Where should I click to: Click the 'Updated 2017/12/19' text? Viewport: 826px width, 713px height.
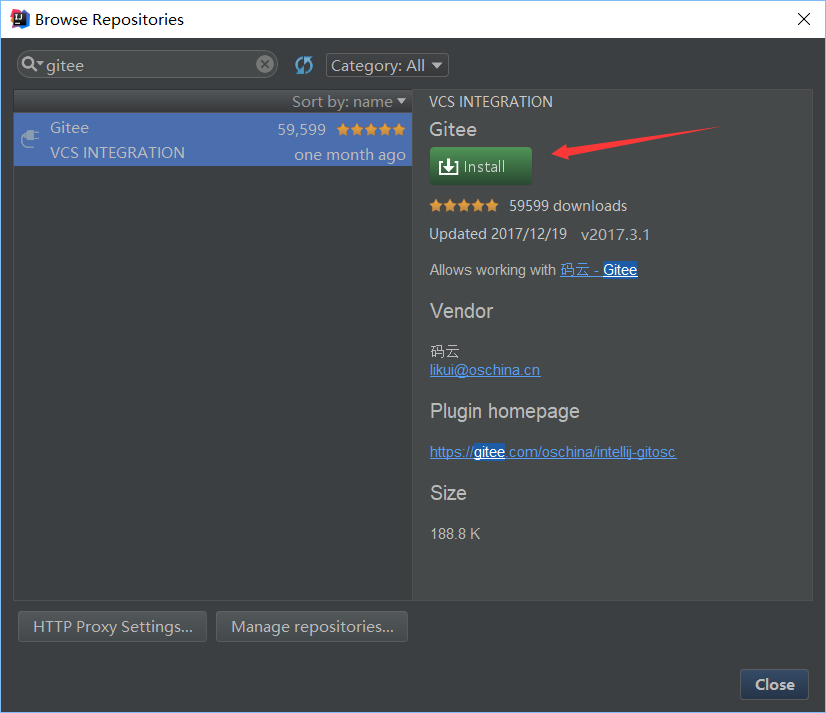tap(498, 234)
